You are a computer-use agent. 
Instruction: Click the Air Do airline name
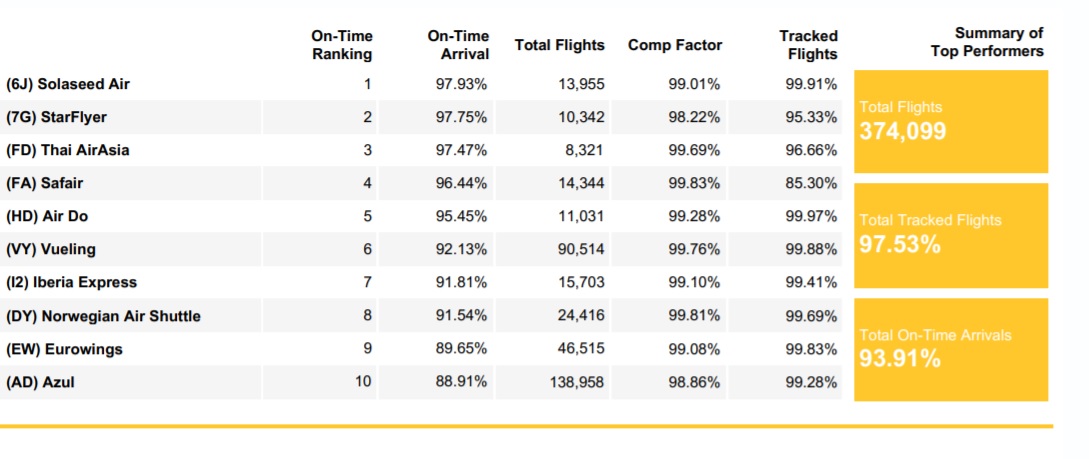click(48, 216)
